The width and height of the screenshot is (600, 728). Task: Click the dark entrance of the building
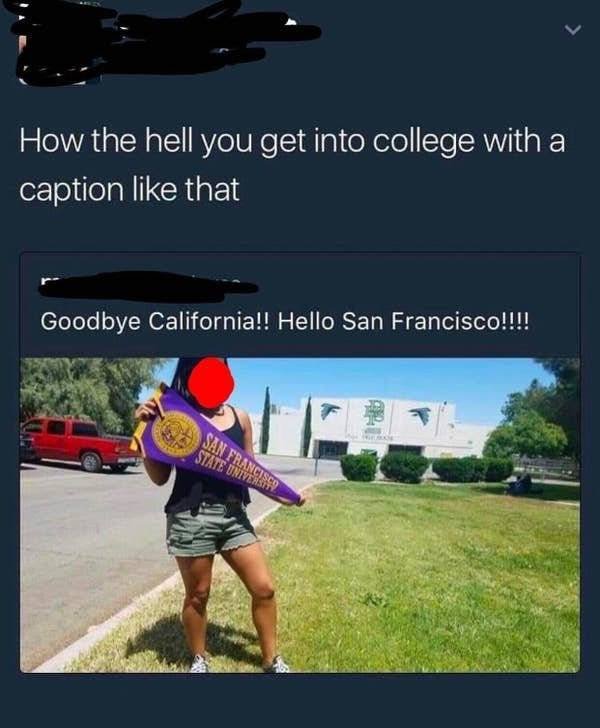coord(333,449)
